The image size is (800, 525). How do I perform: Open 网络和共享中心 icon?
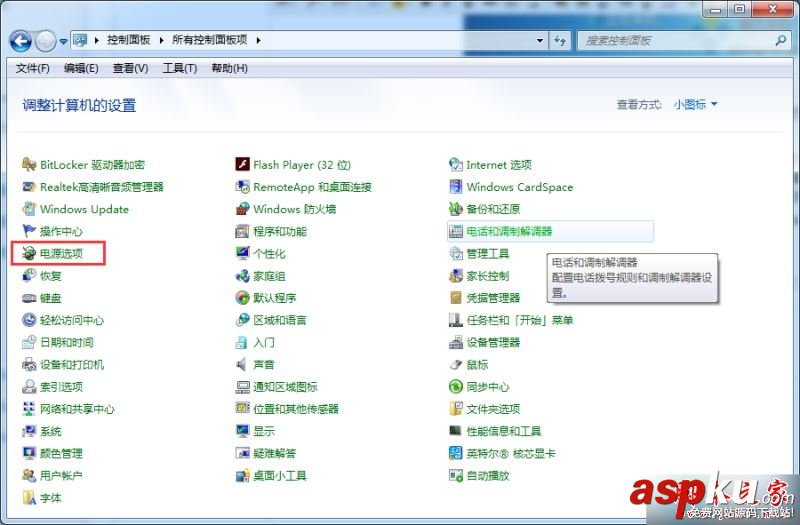tap(29, 409)
